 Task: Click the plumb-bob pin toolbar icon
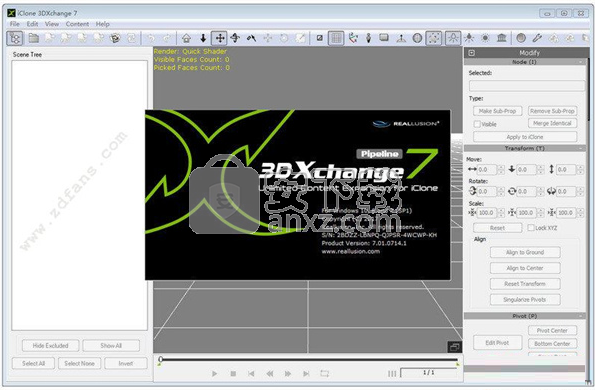[x=368, y=38]
